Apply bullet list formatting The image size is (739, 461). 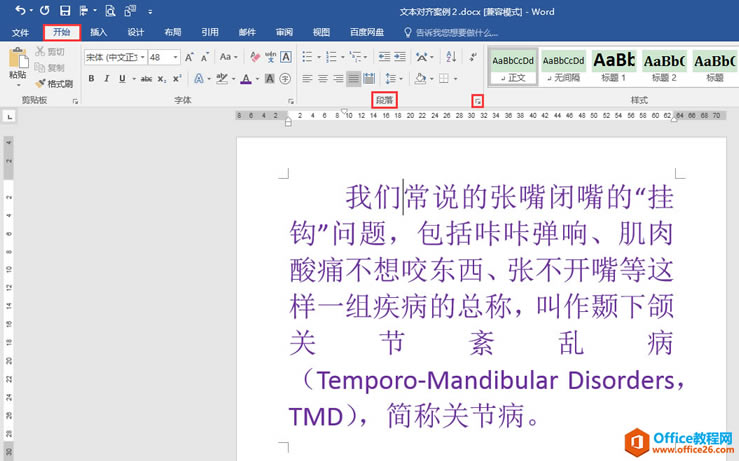click(307, 57)
